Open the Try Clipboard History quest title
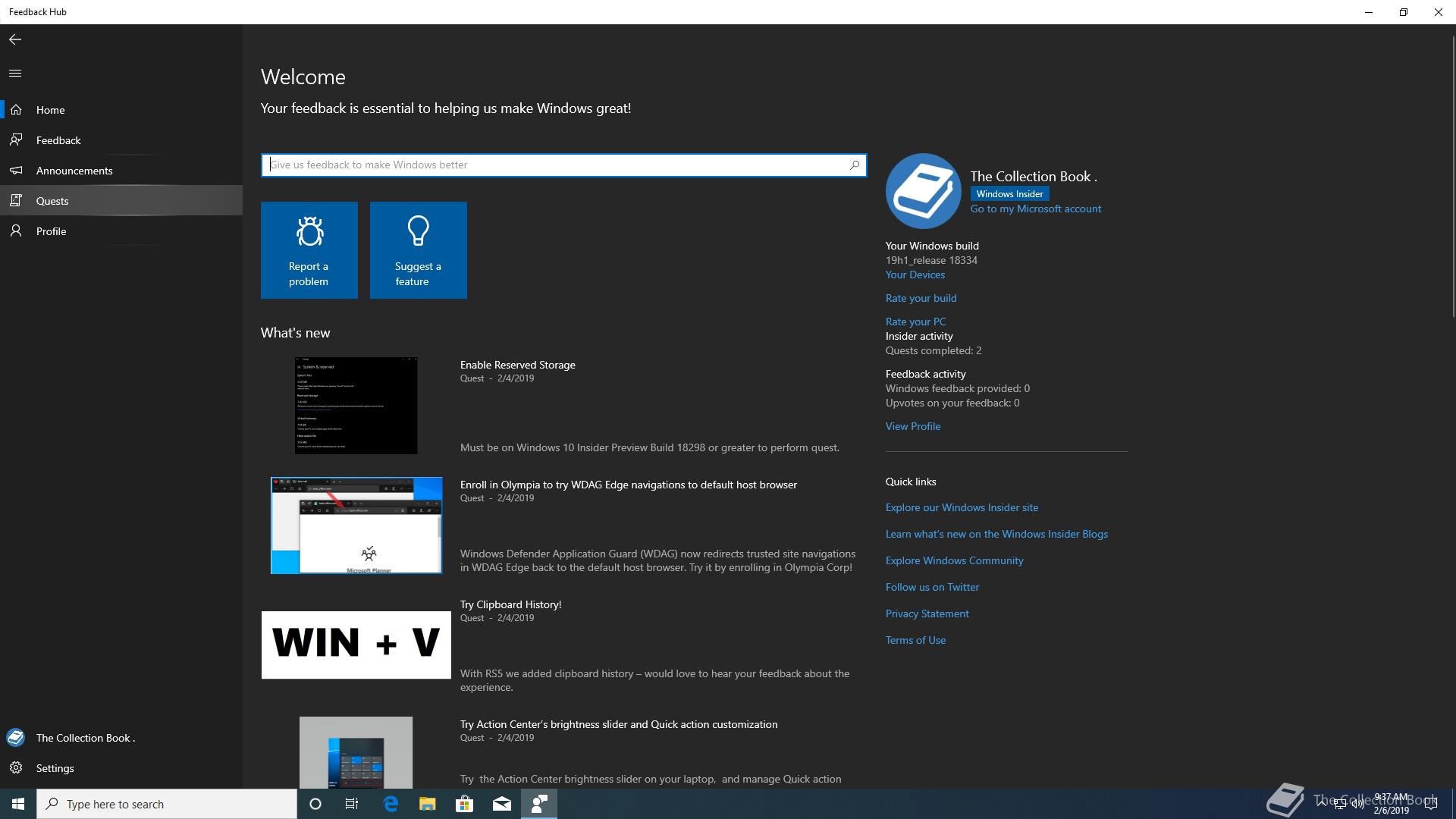The height and width of the screenshot is (819, 1456). (x=511, y=604)
